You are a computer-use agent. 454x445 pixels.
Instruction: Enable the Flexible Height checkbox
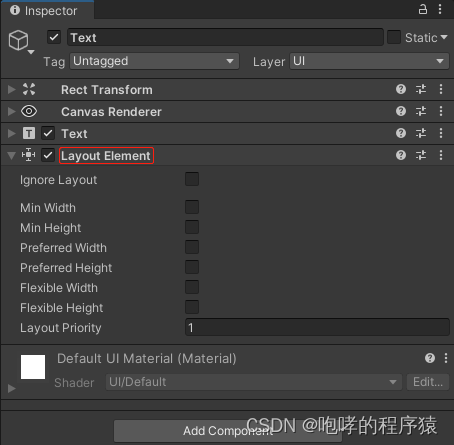pos(192,307)
